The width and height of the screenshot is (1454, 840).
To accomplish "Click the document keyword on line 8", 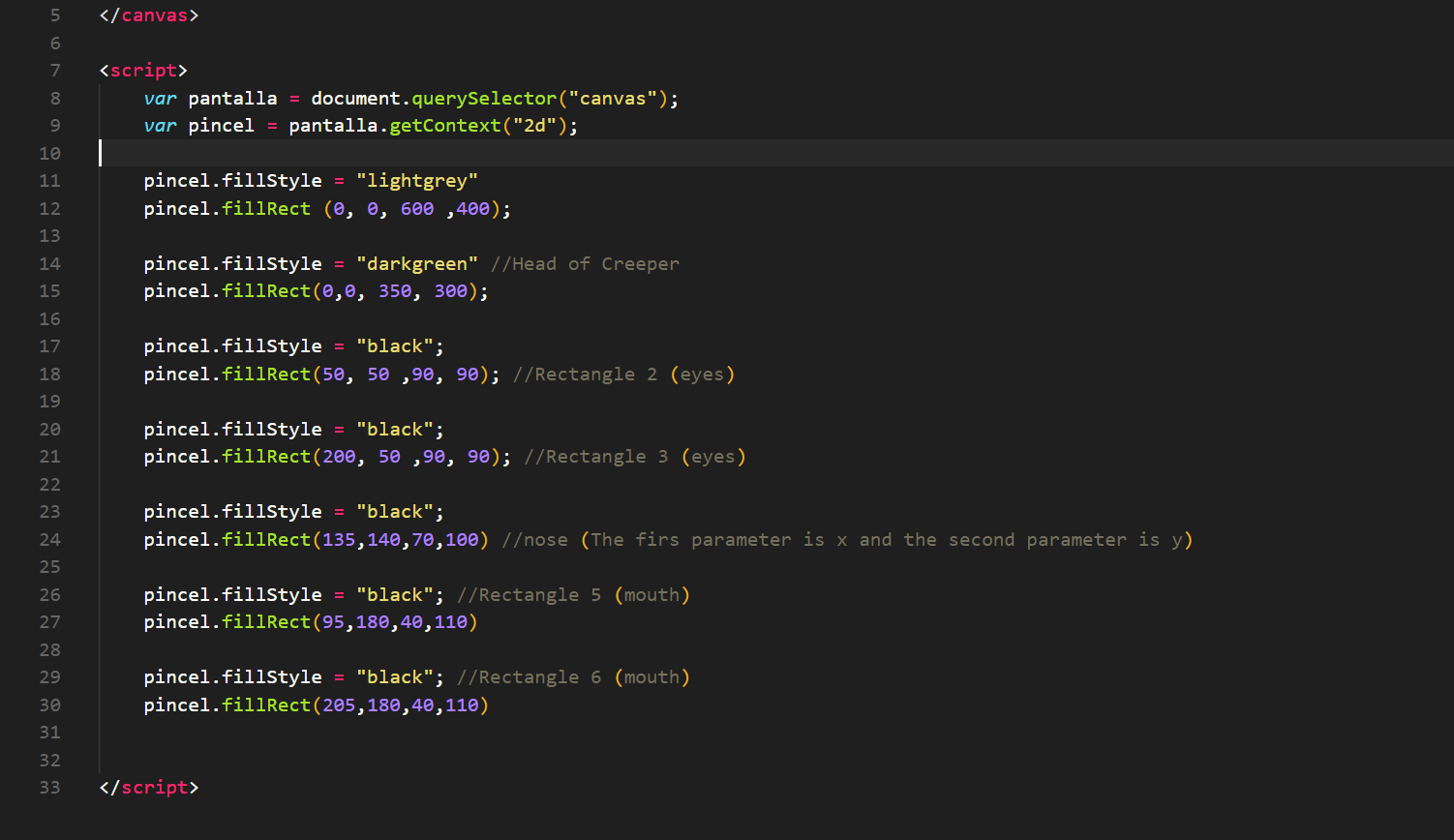I will click(x=355, y=98).
